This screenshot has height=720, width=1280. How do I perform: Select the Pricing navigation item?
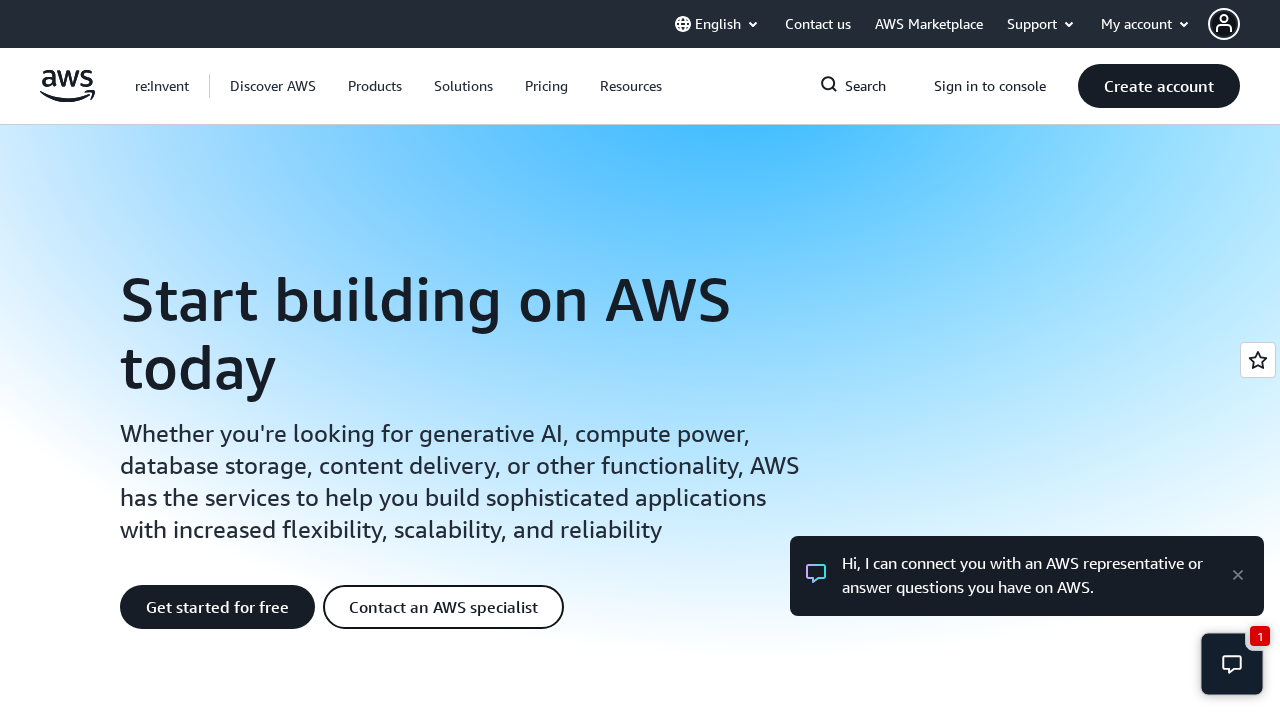tap(546, 86)
